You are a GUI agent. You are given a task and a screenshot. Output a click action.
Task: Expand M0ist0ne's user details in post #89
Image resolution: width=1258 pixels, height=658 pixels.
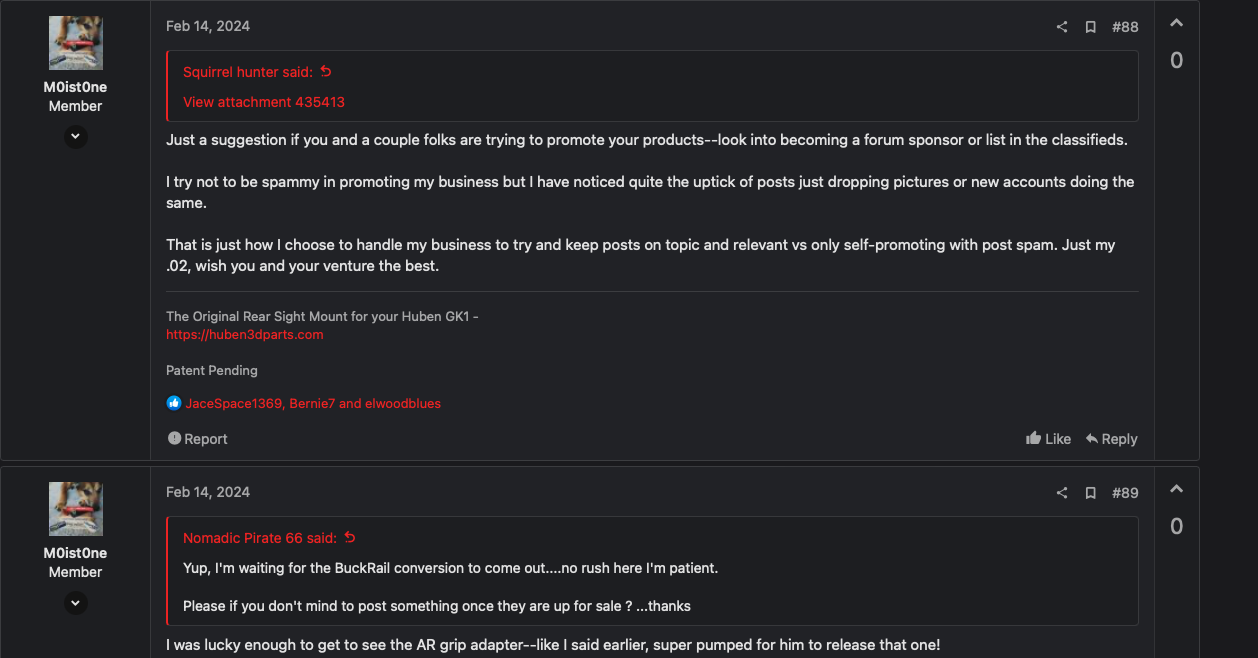[x=76, y=603]
